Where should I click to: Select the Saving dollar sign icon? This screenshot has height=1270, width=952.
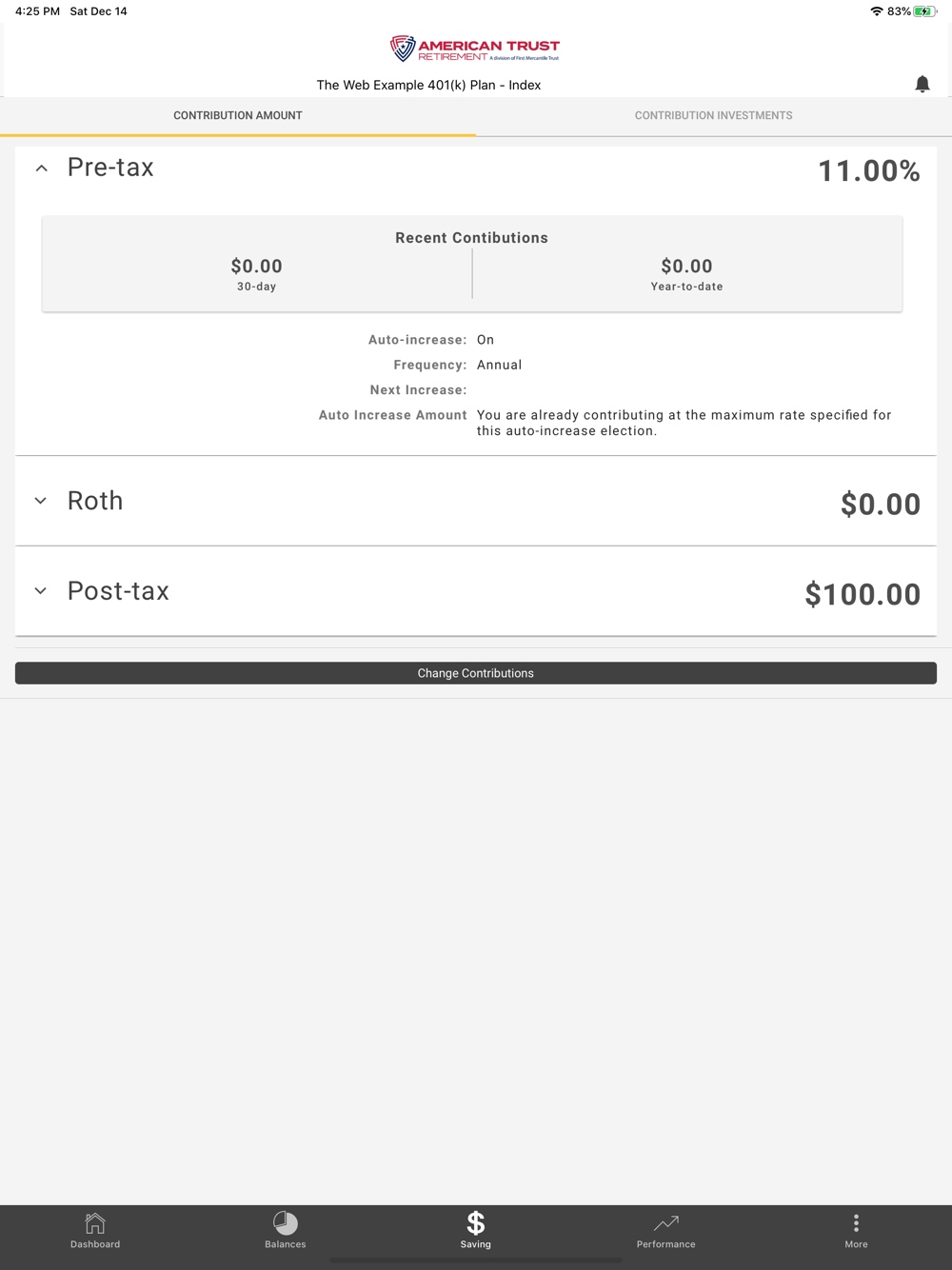[476, 1222]
